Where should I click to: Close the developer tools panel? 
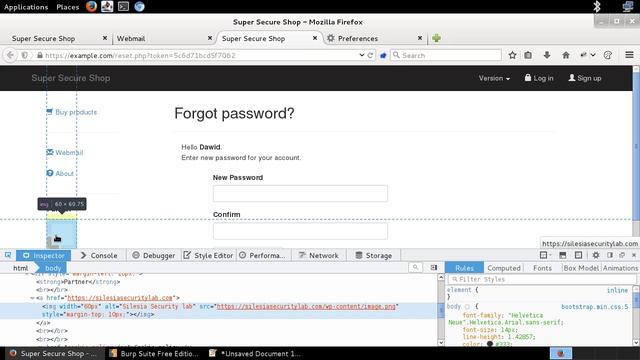point(634,256)
